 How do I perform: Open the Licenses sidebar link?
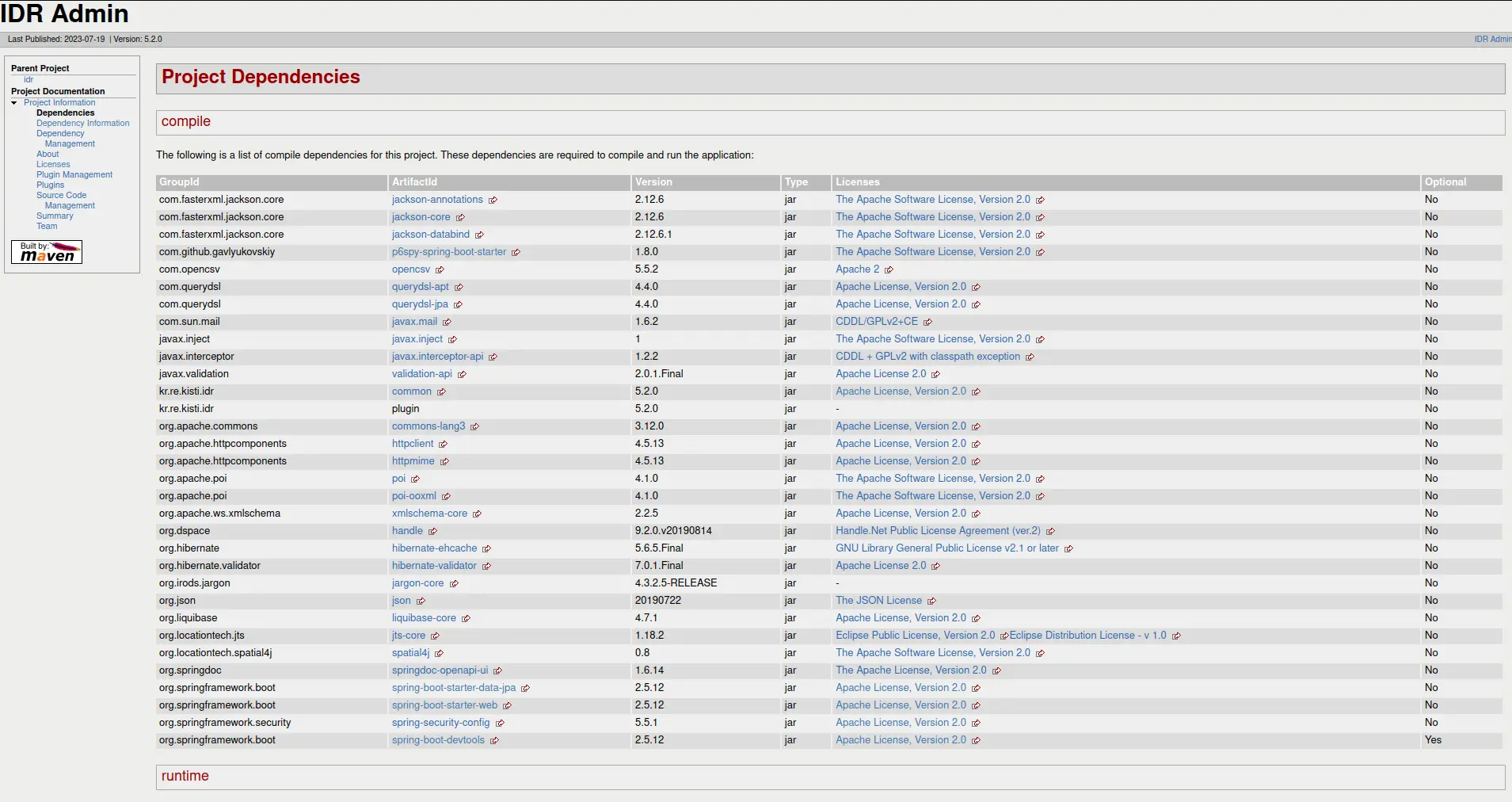click(x=53, y=164)
